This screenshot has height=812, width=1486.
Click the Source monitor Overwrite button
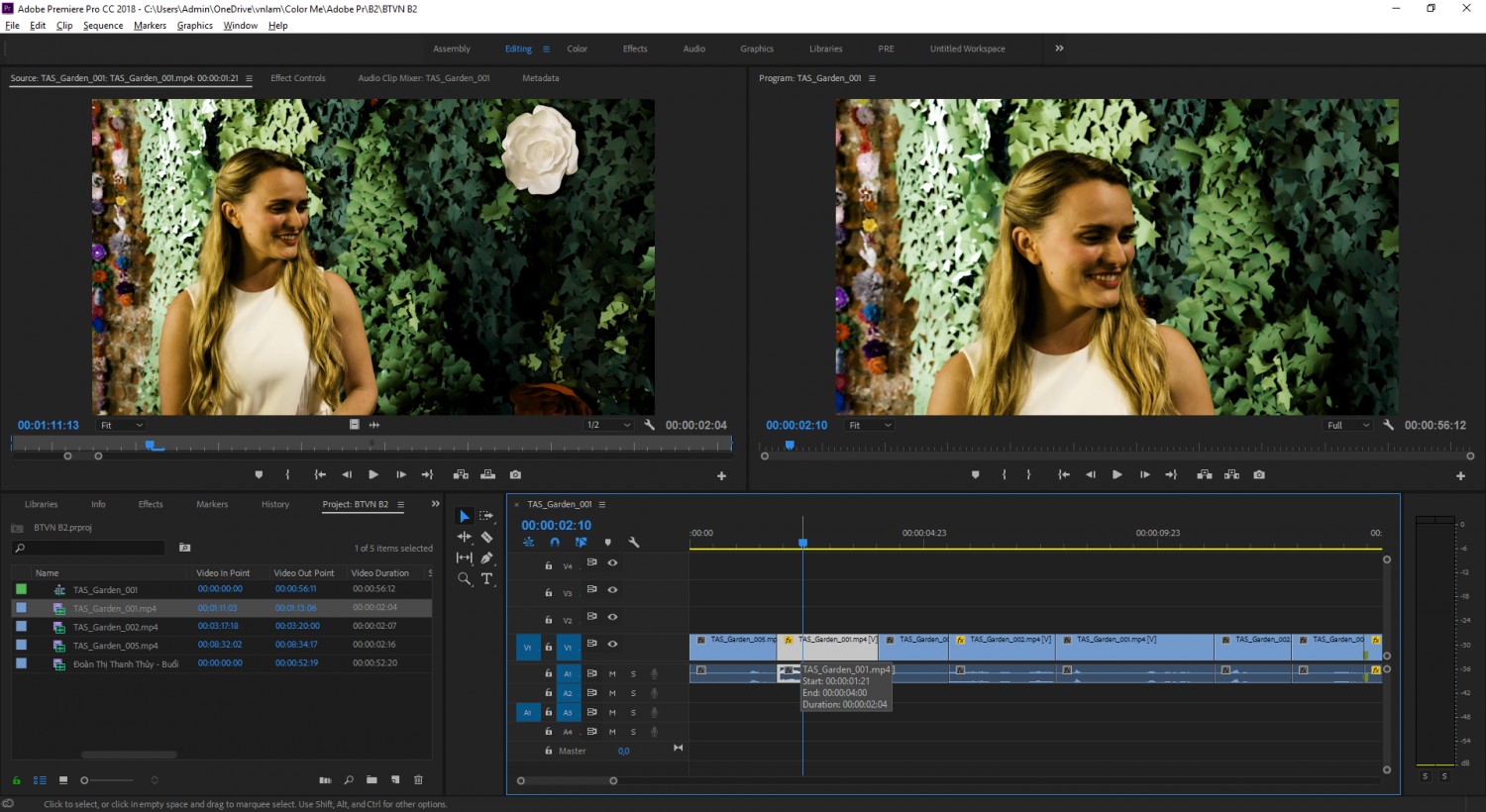pos(487,475)
